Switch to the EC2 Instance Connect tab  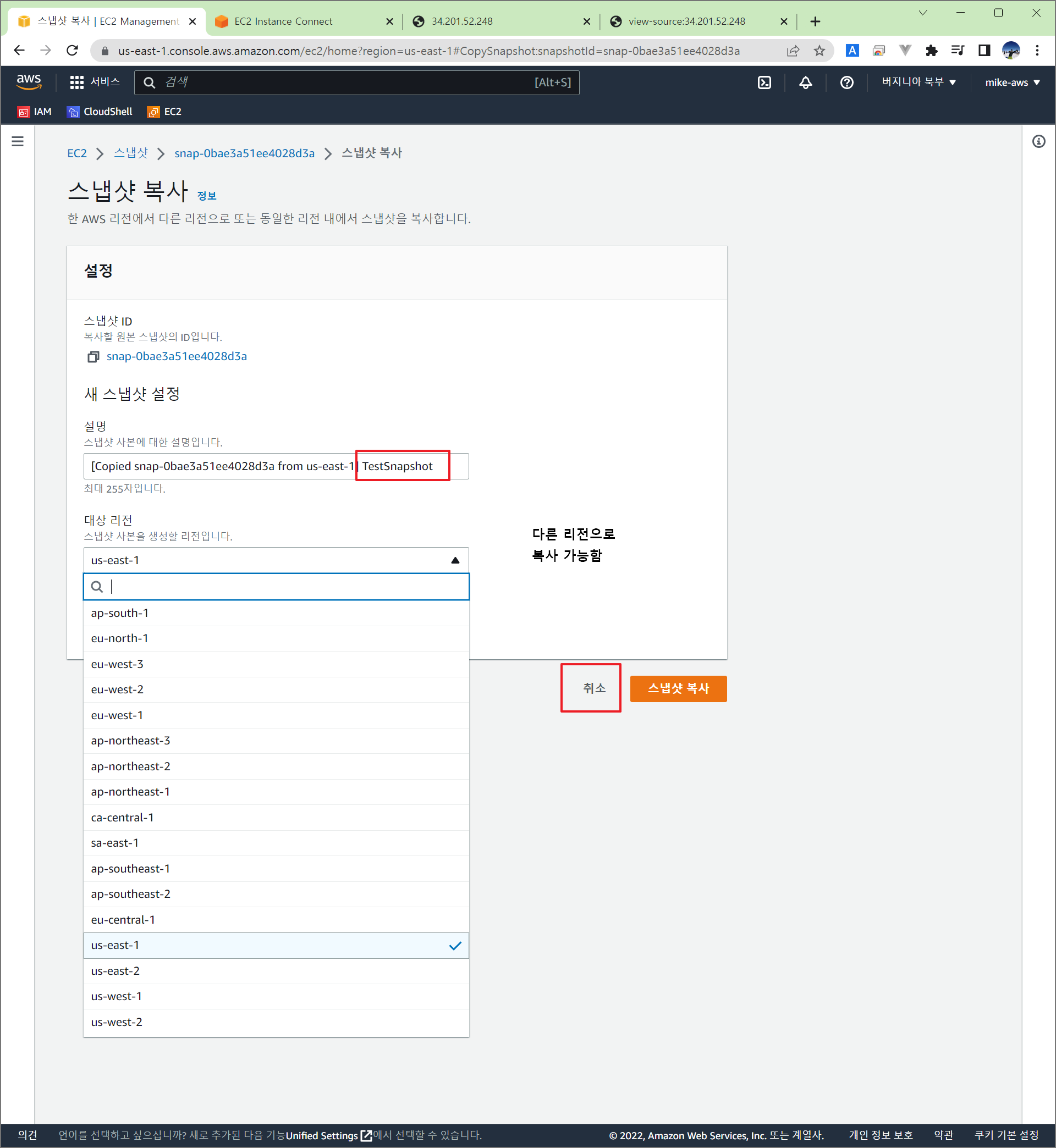pyautogui.click(x=283, y=21)
